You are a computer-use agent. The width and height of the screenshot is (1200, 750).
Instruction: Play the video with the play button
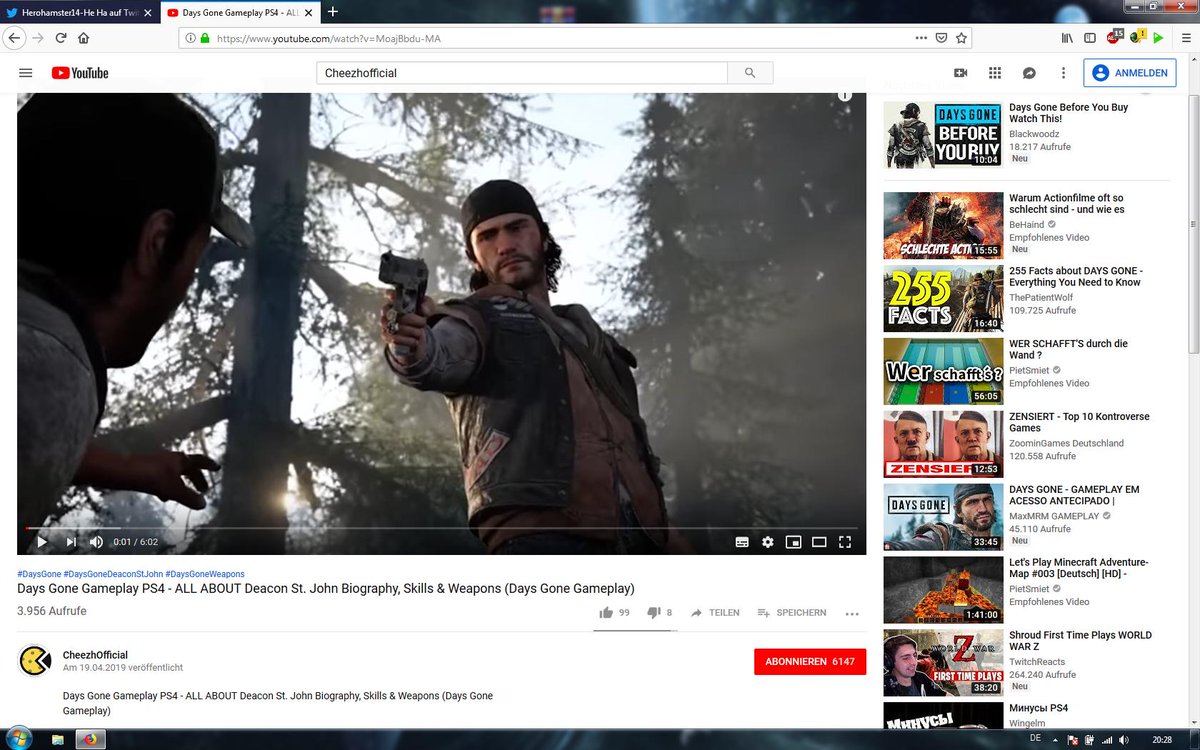[x=42, y=542]
